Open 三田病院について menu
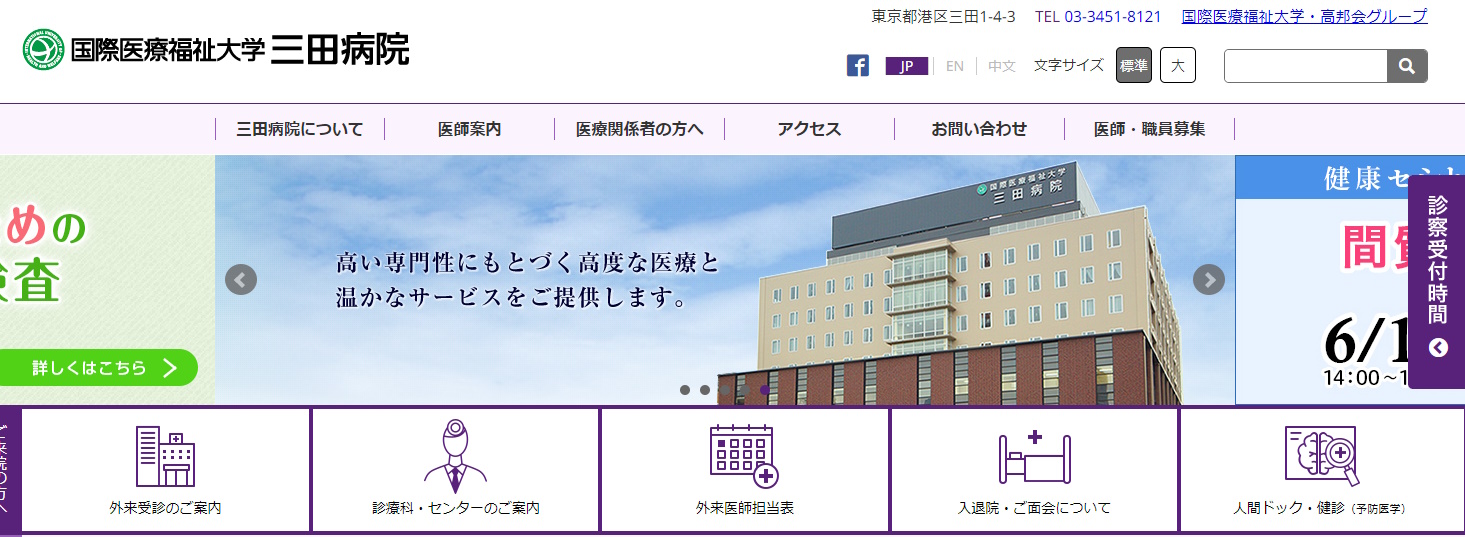The height and width of the screenshot is (537, 1465). point(300,129)
